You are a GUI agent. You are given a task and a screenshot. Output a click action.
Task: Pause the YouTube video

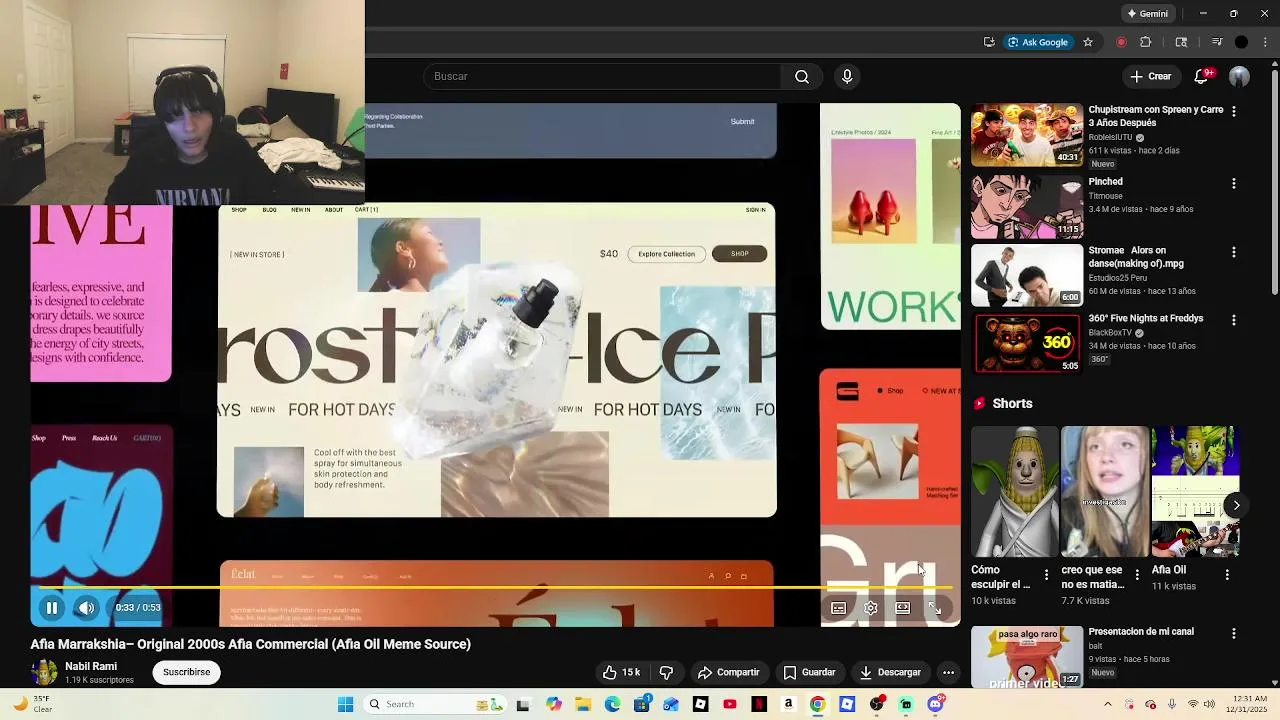point(52,607)
